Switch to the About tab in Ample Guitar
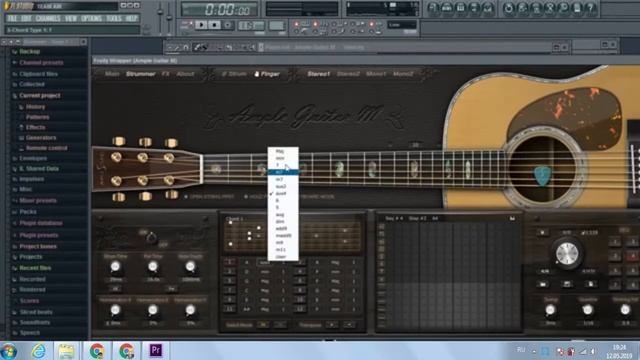 tap(185, 74)
